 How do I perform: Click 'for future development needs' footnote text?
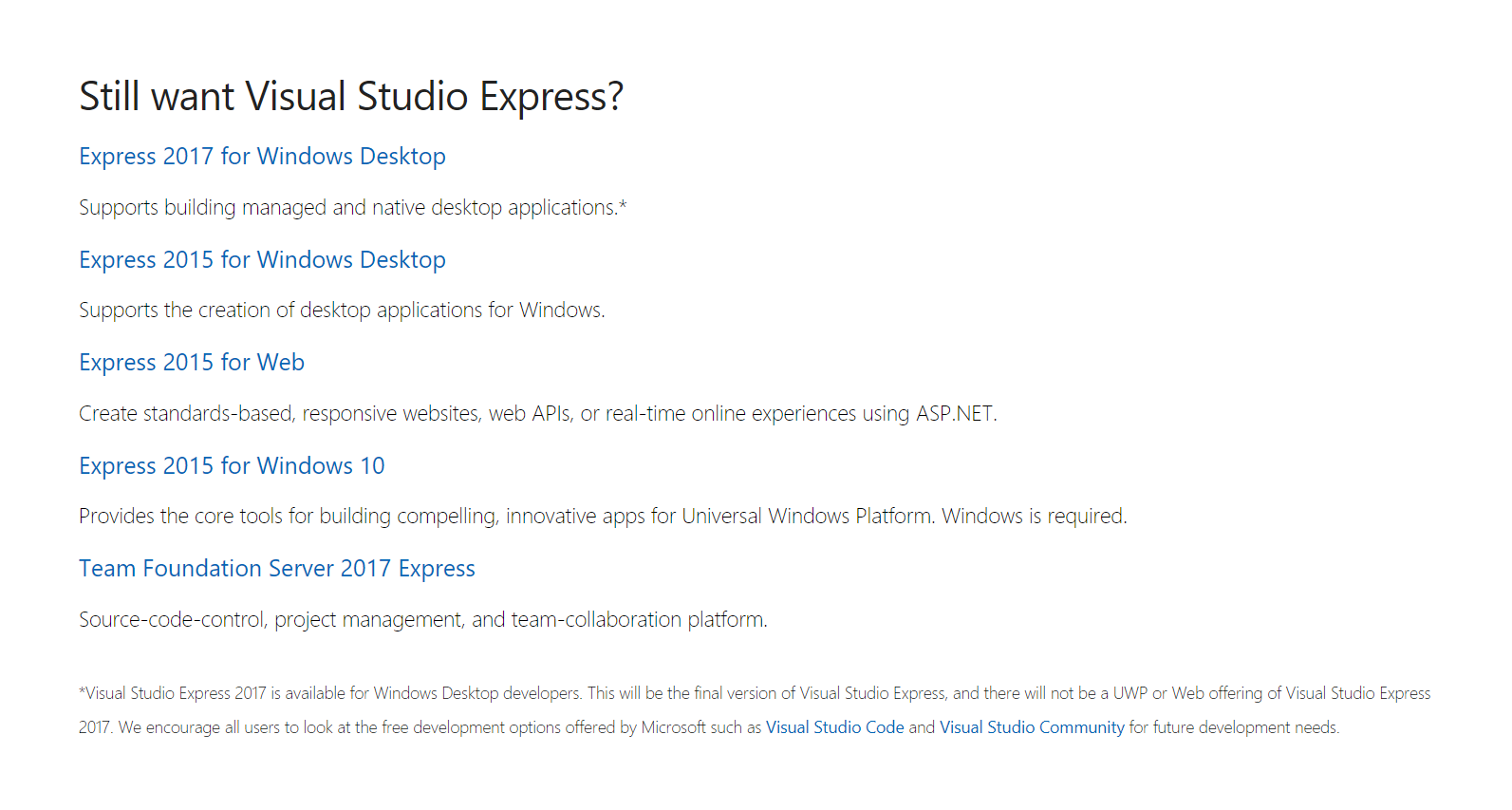click(x=1234, y=727)
